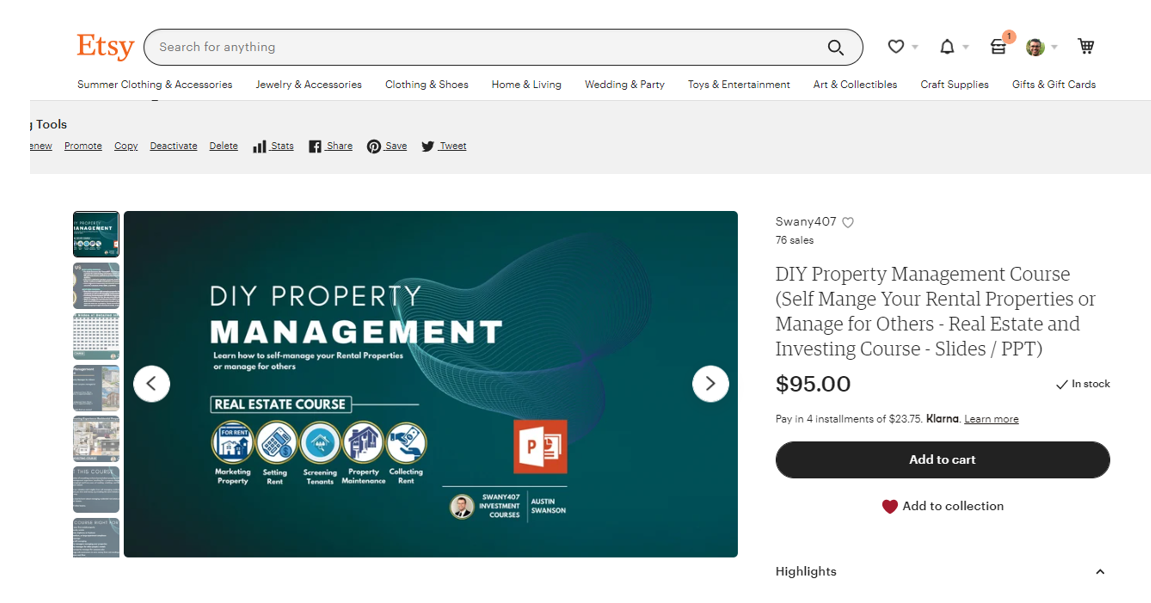Click the Delete listing link
The width and height of the screenshot is (1151, 603).
point(223,146)
